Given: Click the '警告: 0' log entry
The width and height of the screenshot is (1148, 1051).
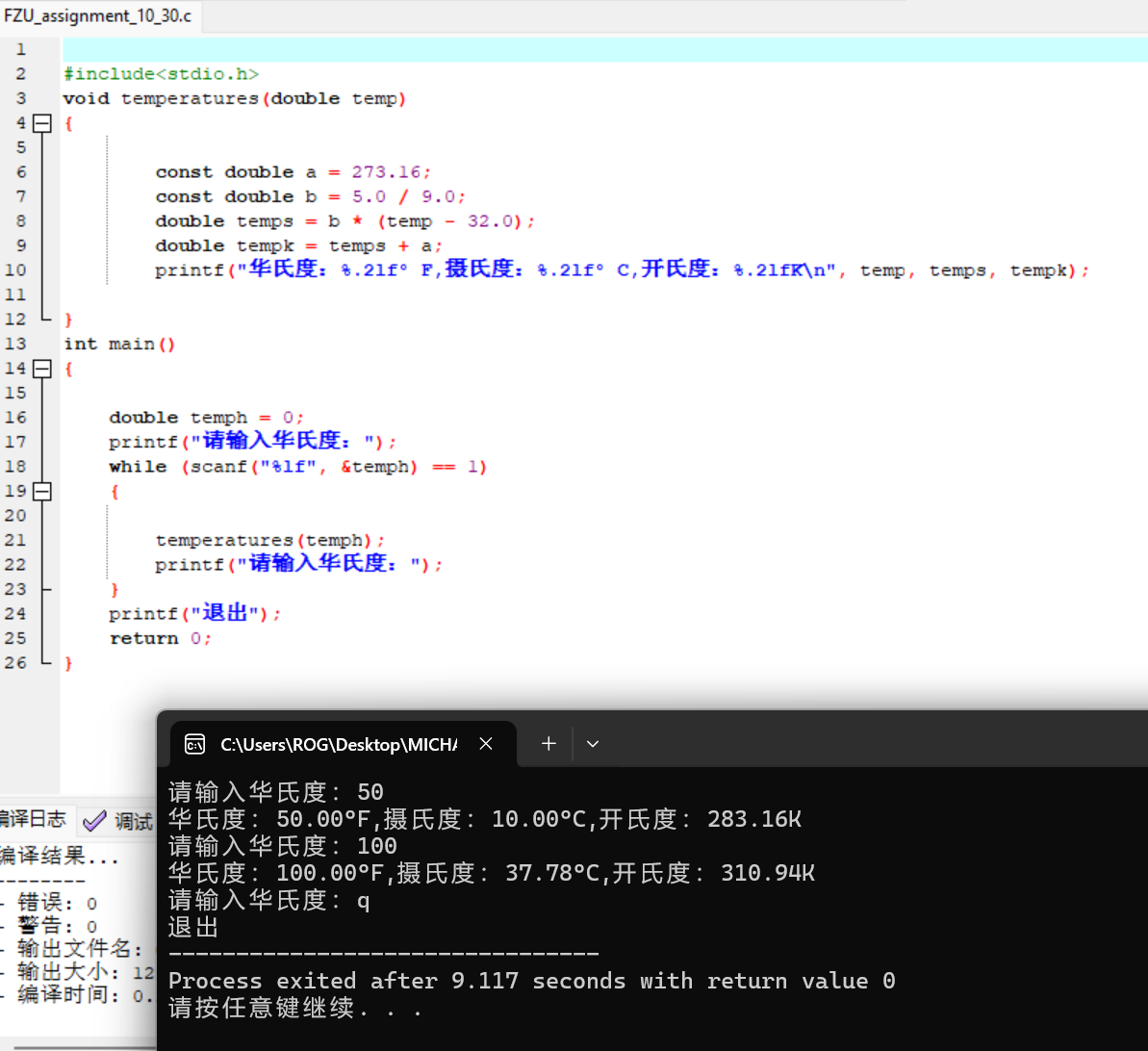Looking at the screenshot, I should click(x=57, y=926).
